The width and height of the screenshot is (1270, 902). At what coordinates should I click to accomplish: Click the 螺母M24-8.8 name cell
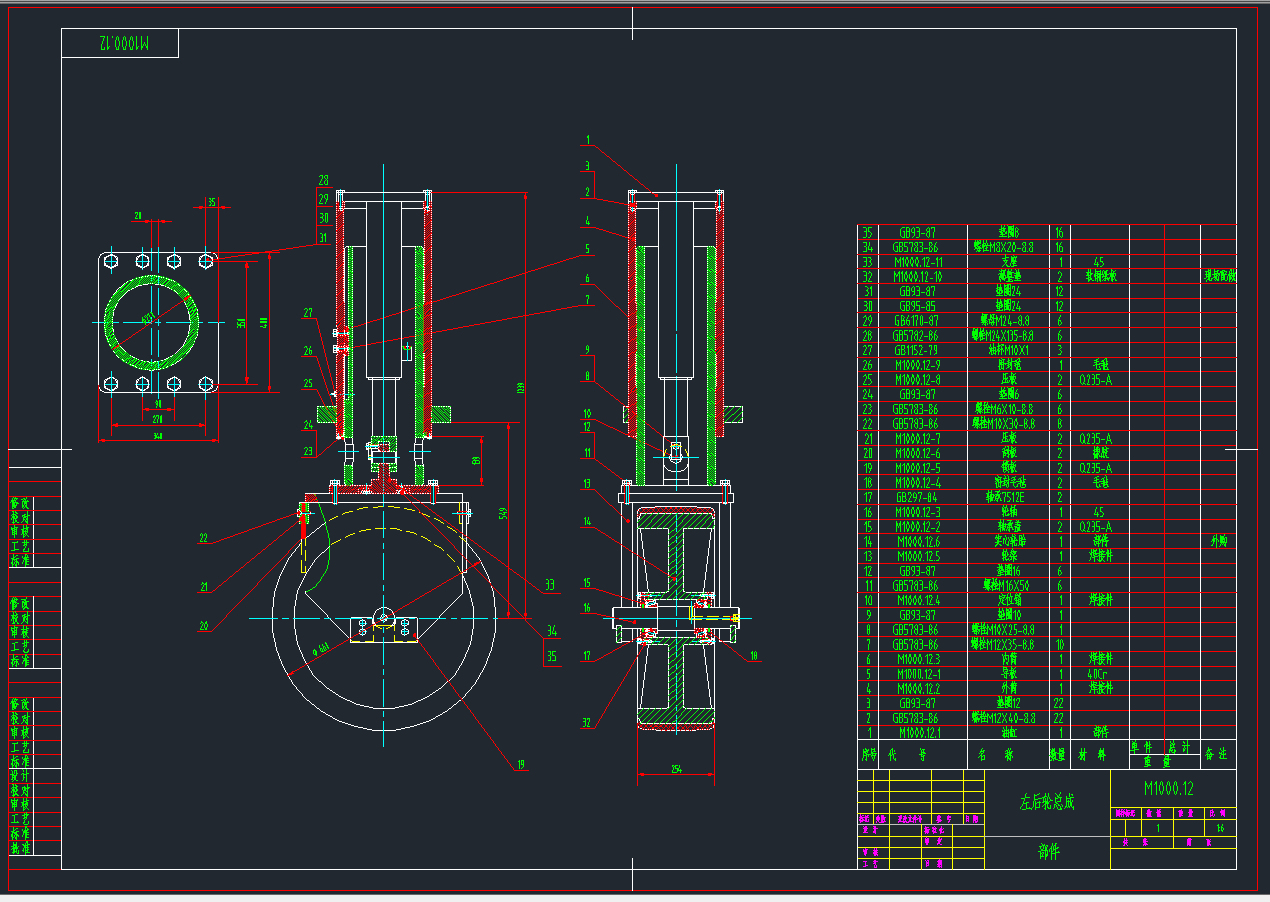coord(1004,321)
